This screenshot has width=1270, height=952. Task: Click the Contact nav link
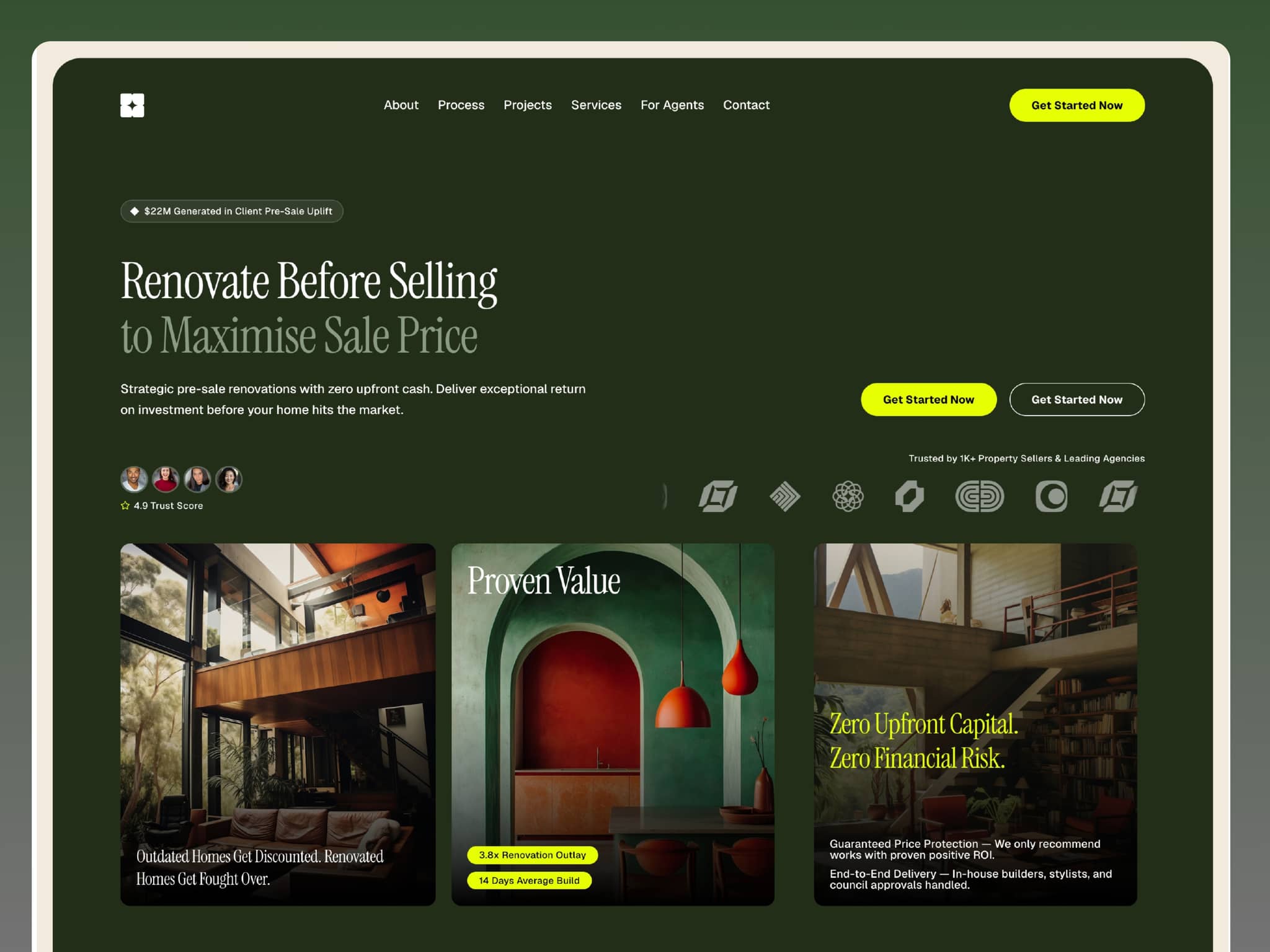[746, 105]
